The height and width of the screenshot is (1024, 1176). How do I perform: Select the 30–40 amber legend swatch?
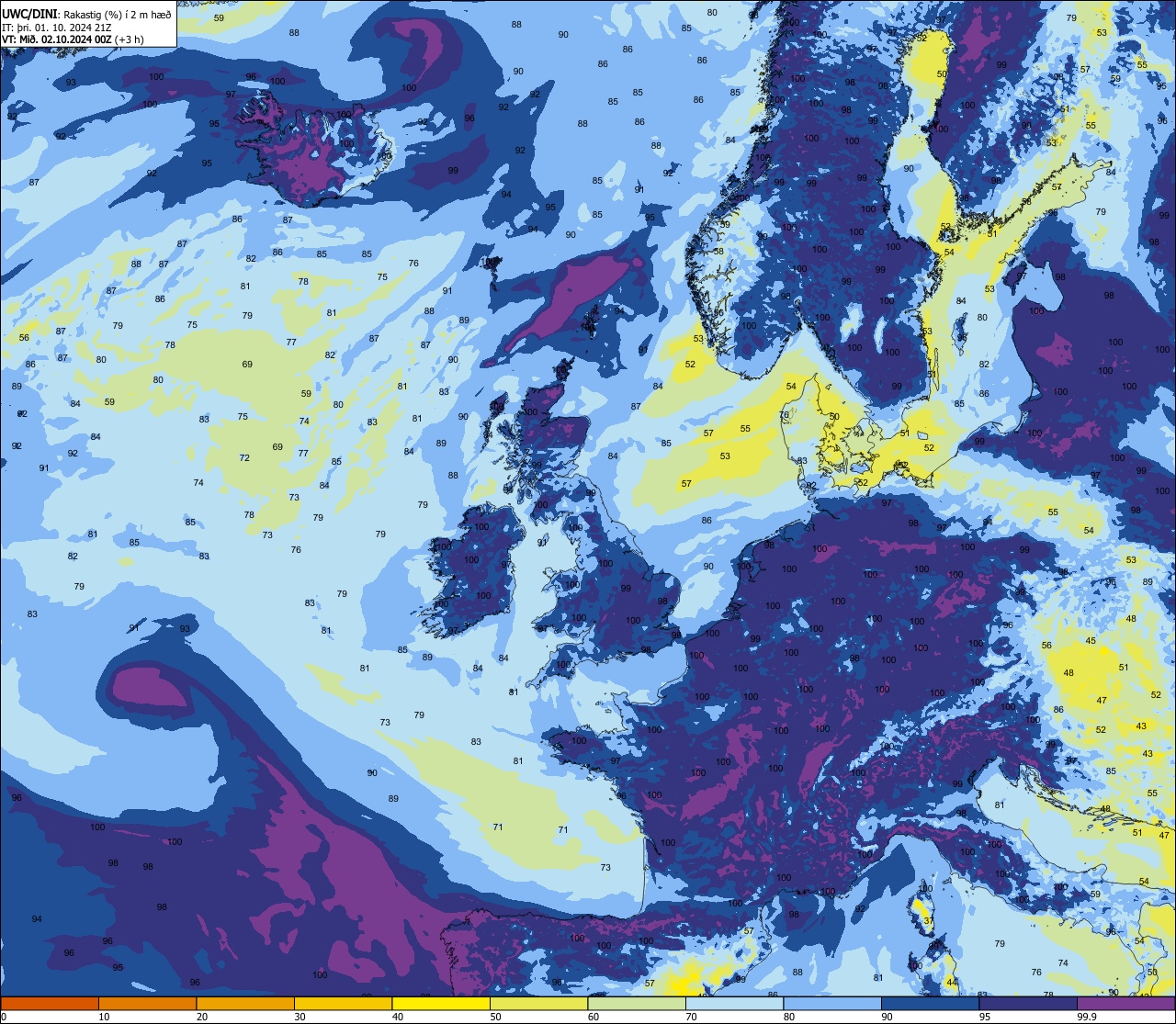click(x=343, y=1004)
